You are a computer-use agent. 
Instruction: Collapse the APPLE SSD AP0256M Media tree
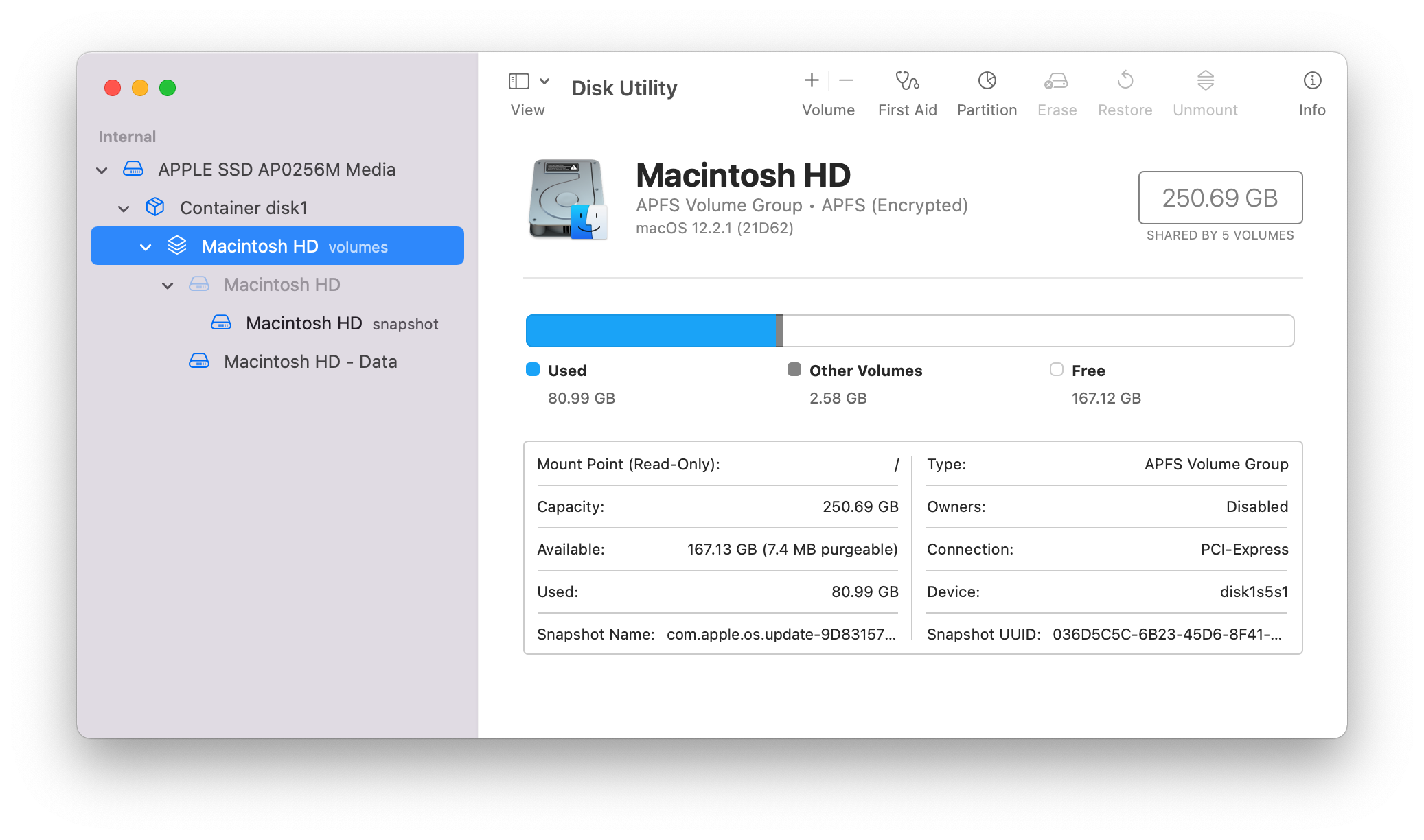pos(102,170)
